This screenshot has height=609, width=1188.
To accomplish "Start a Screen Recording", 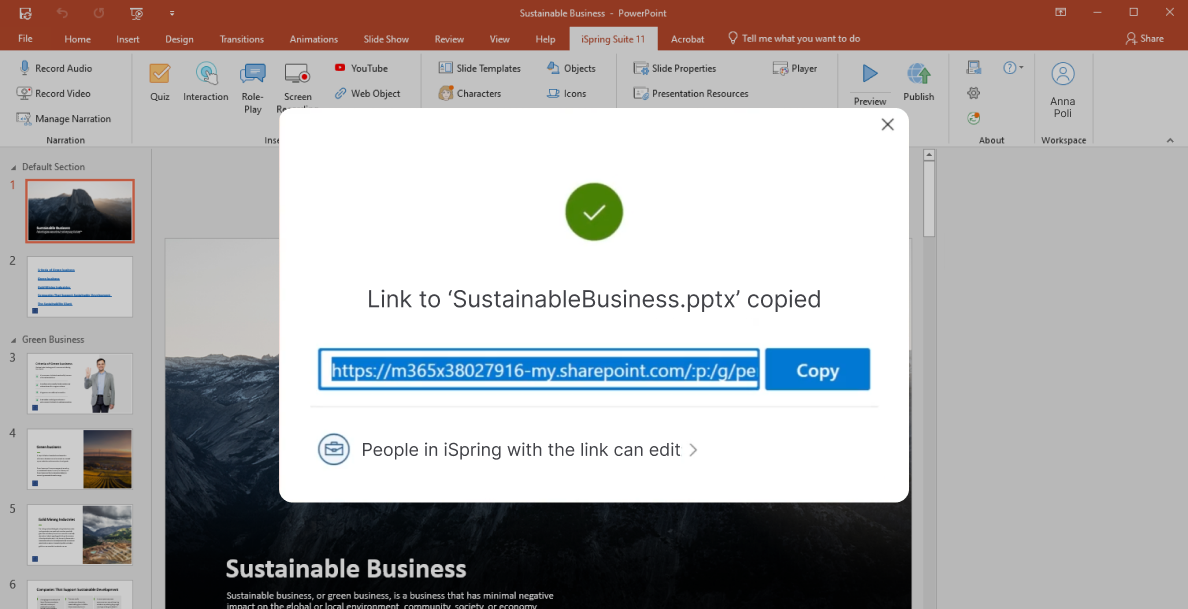I will (297, 84).
